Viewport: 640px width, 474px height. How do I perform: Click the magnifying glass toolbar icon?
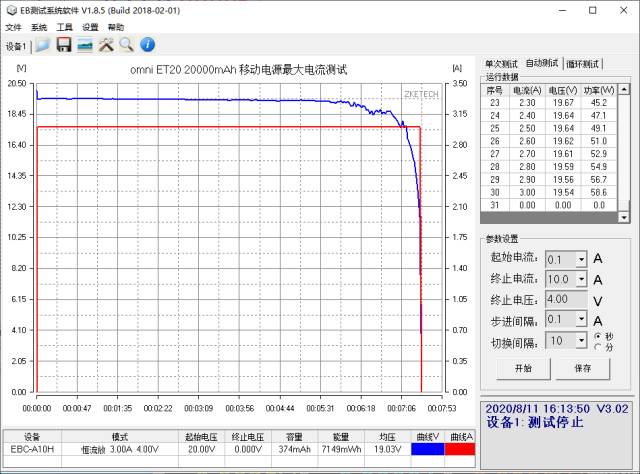coord(127,45)
